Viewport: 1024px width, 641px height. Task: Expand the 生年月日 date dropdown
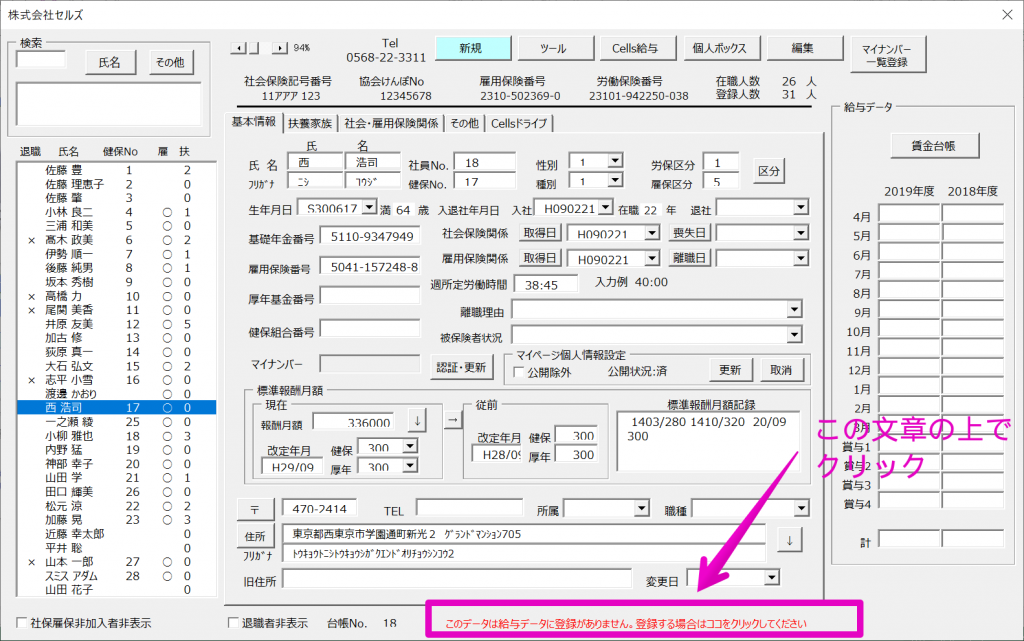(x=369, y=208)
